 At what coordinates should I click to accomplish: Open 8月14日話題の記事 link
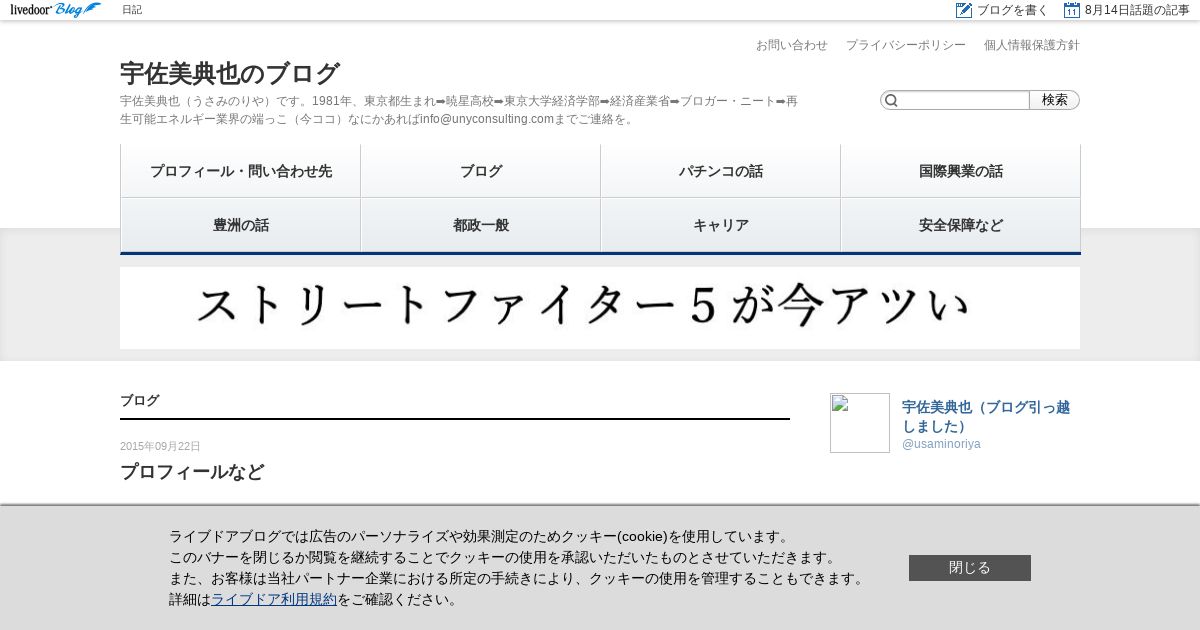tap(1137, 10)
